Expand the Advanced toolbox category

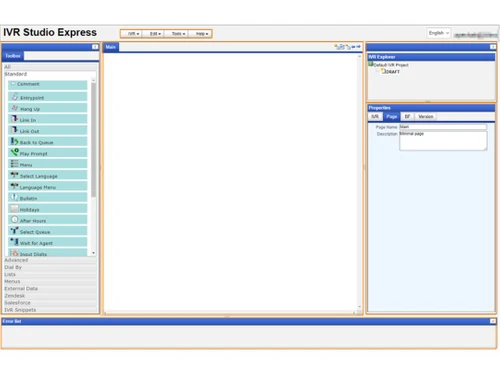50,260
